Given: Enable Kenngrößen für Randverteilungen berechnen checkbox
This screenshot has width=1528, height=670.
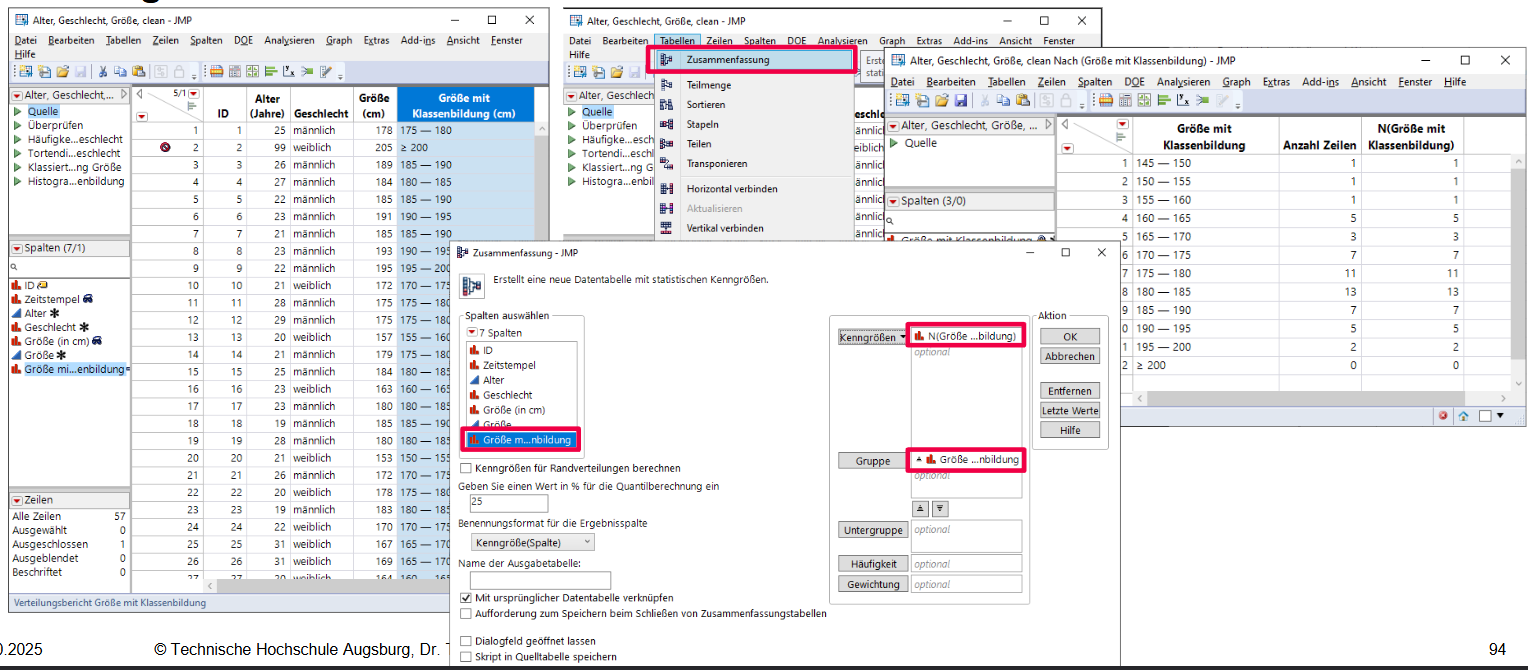Looking at the screenshot, I should click(x=466, y=468).
